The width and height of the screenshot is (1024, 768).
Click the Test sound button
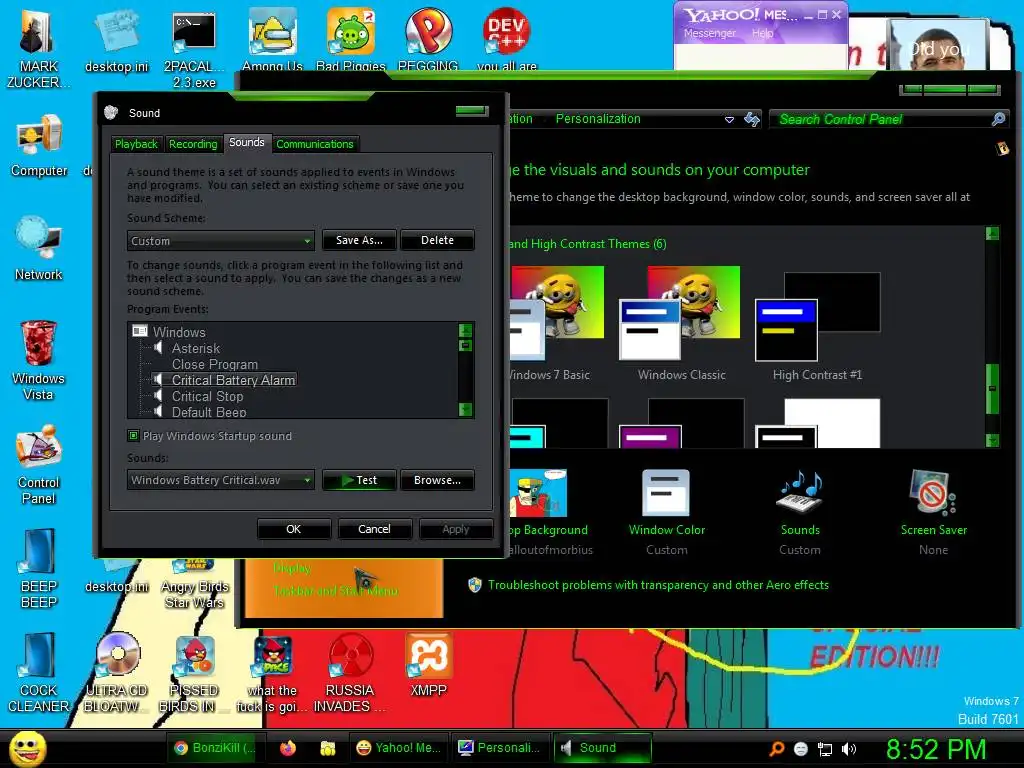(359, 480)
